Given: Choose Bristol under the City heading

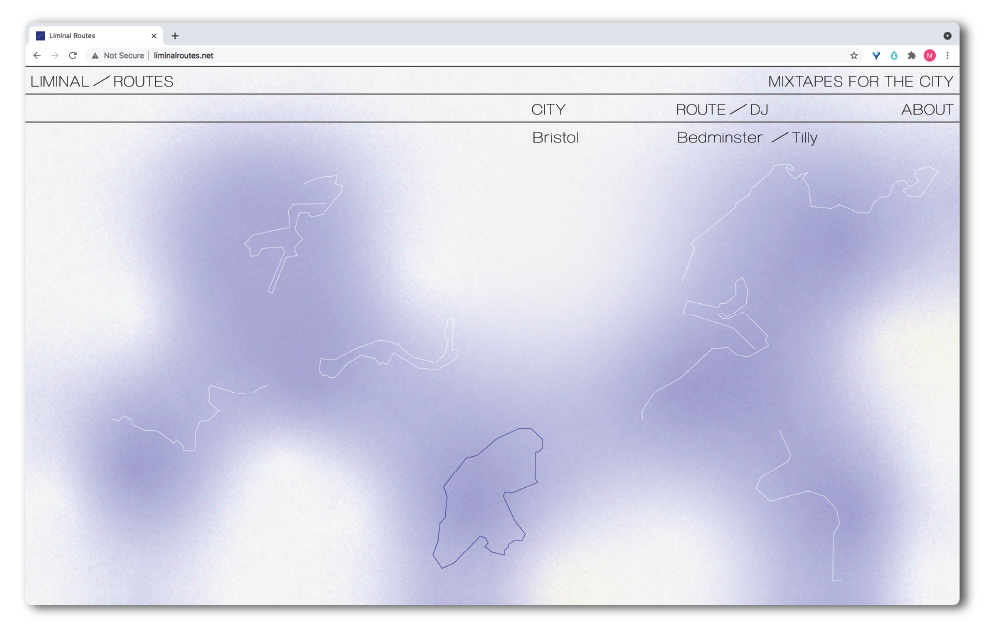Looking at the screenshot, I should click(x=555, y=138).
